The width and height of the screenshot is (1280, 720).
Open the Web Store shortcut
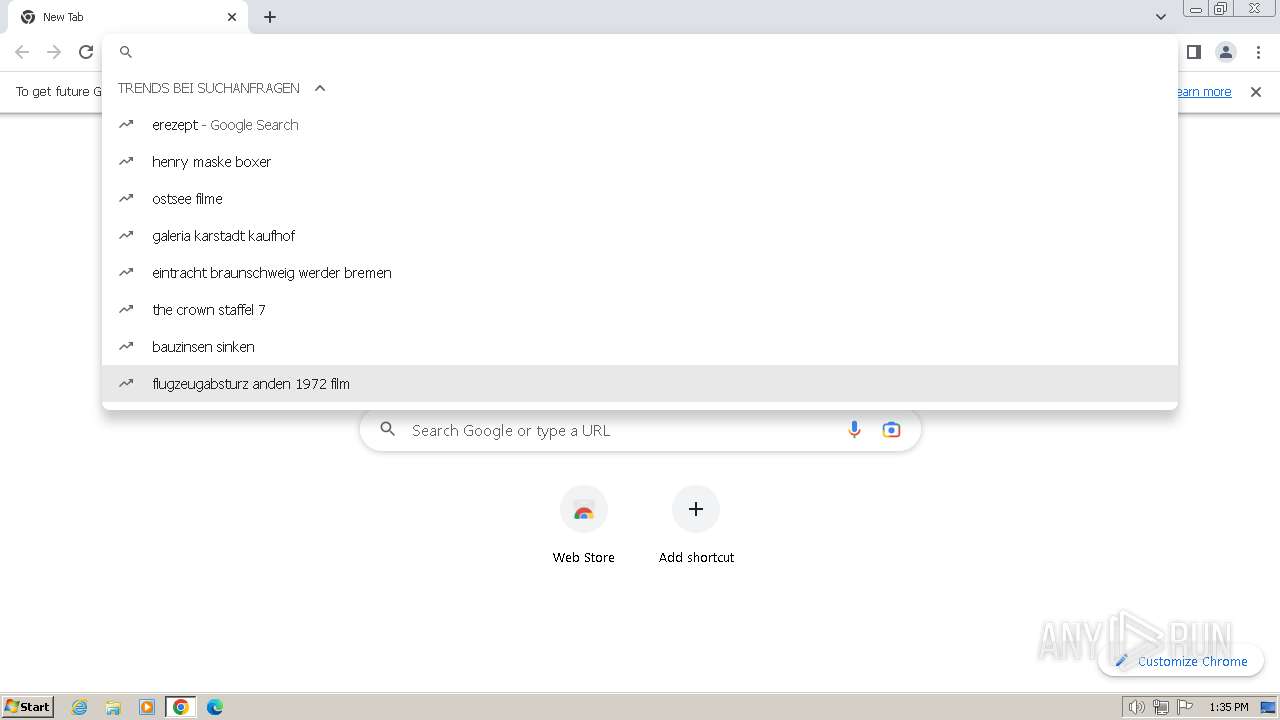pos(584,525)
